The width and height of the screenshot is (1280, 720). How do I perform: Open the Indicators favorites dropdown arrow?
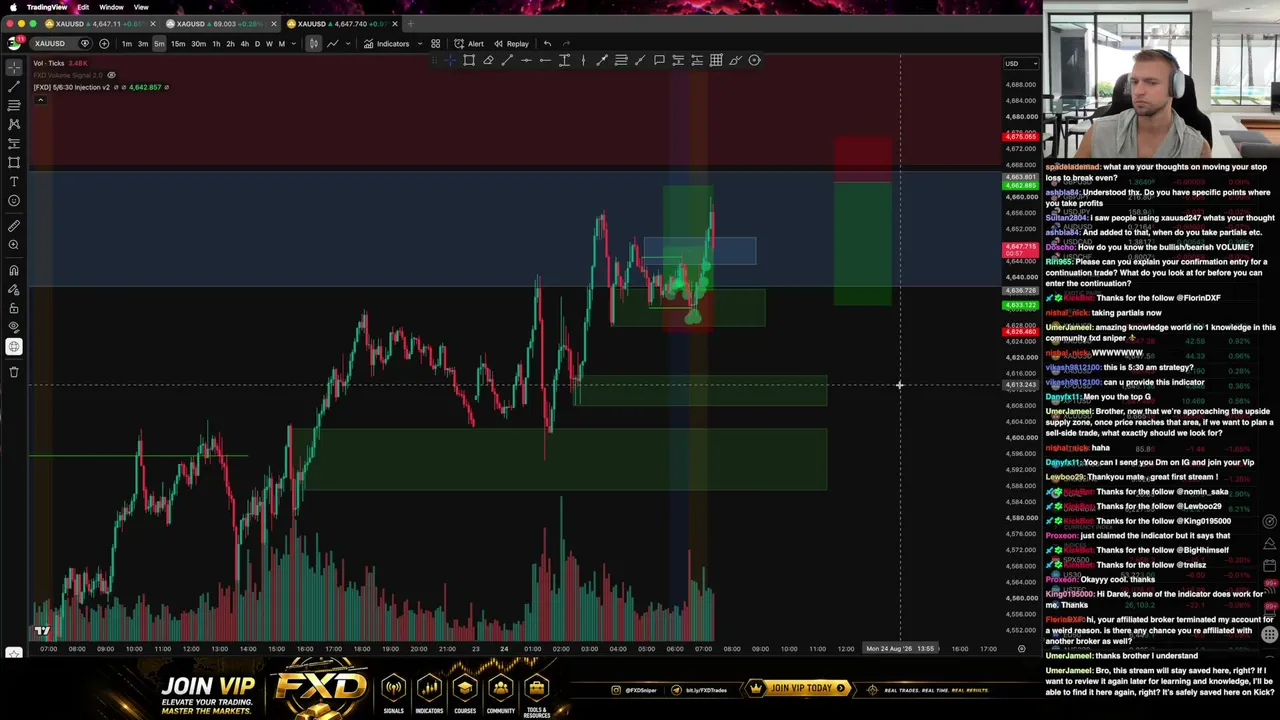click(x=420, y=44)
